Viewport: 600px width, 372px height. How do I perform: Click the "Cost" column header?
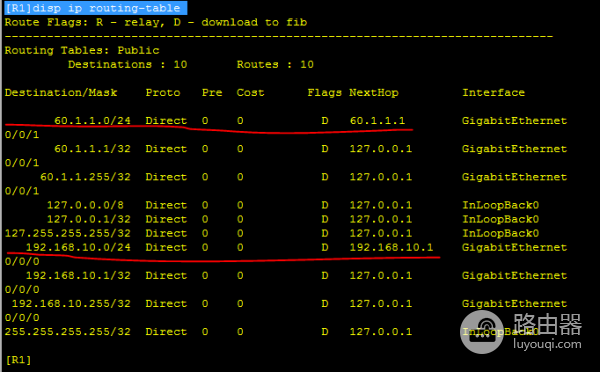pos(250,93)
